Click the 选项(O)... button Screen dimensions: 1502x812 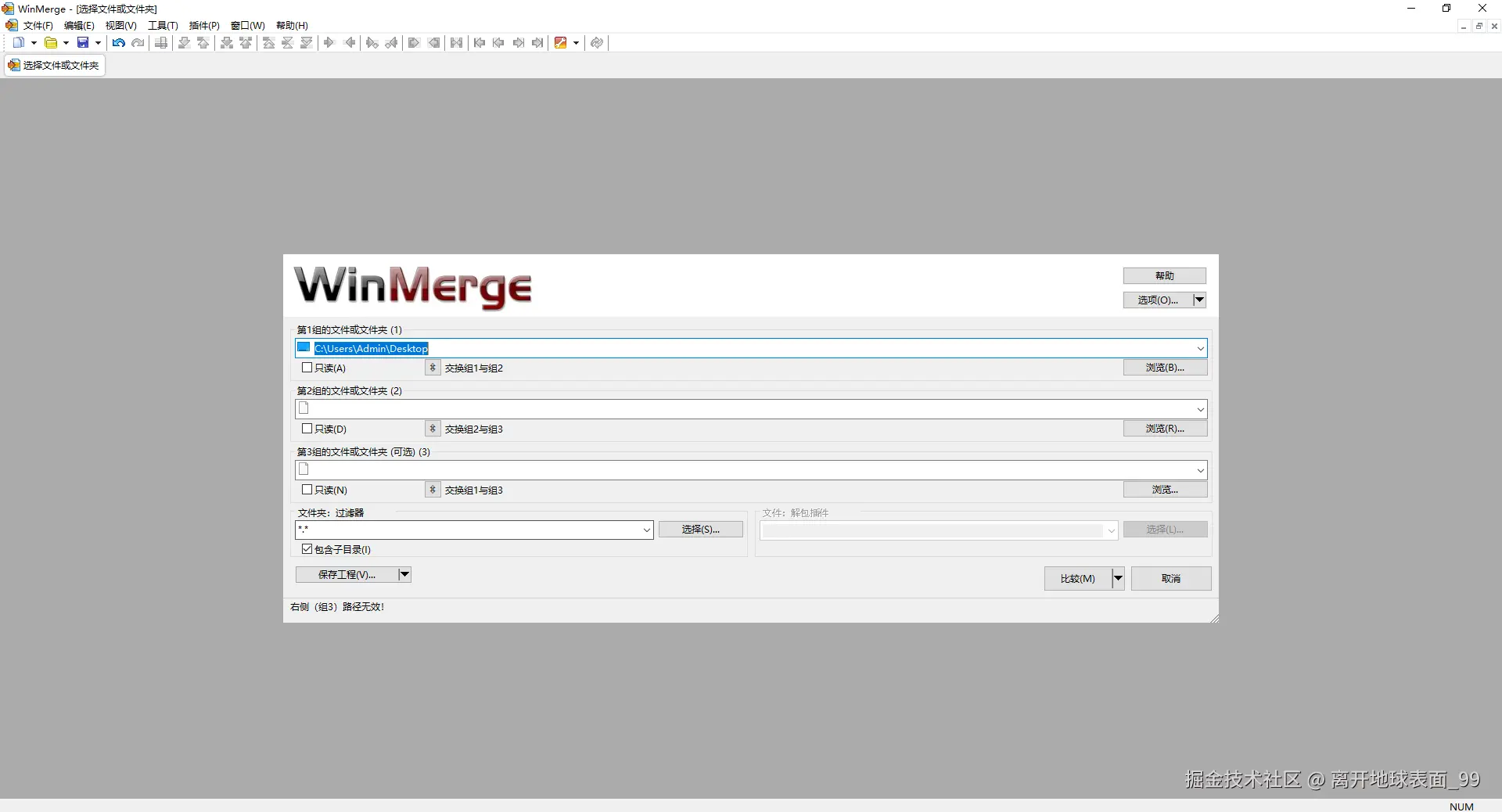click(x=1158, y=300)
